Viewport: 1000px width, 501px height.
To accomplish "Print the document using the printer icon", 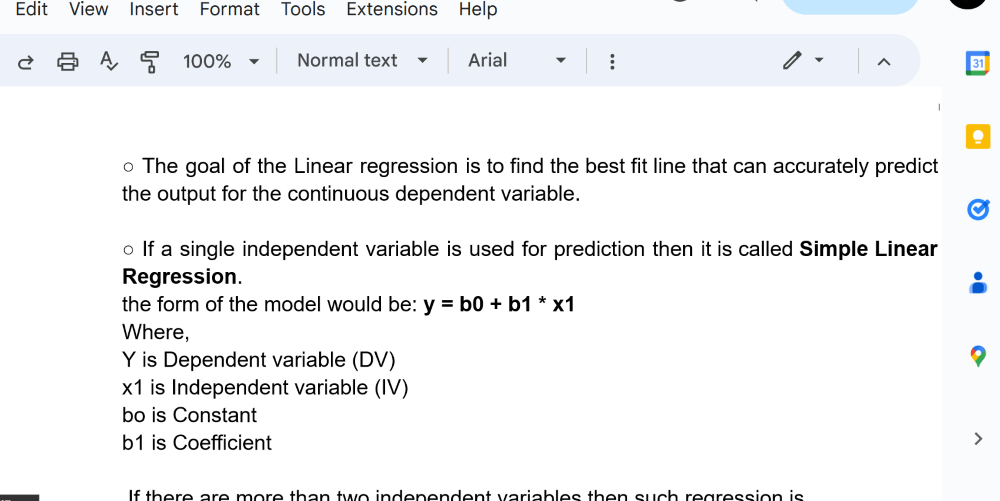I will click(x=68, y=62).
